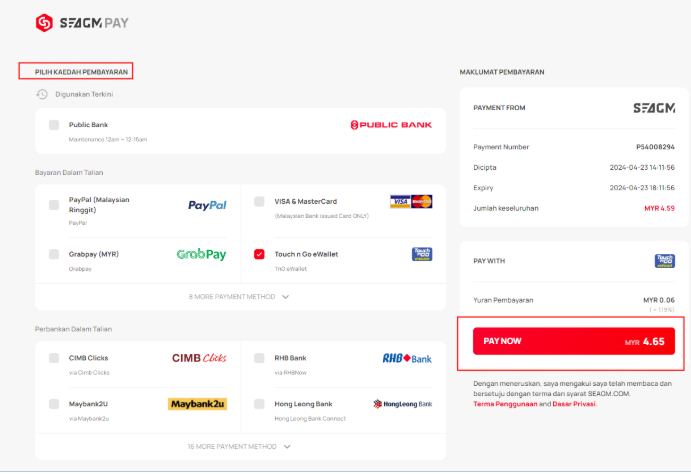
Task: Click the Maybank2u yellow logo
Action: click(x=197, y=404)
